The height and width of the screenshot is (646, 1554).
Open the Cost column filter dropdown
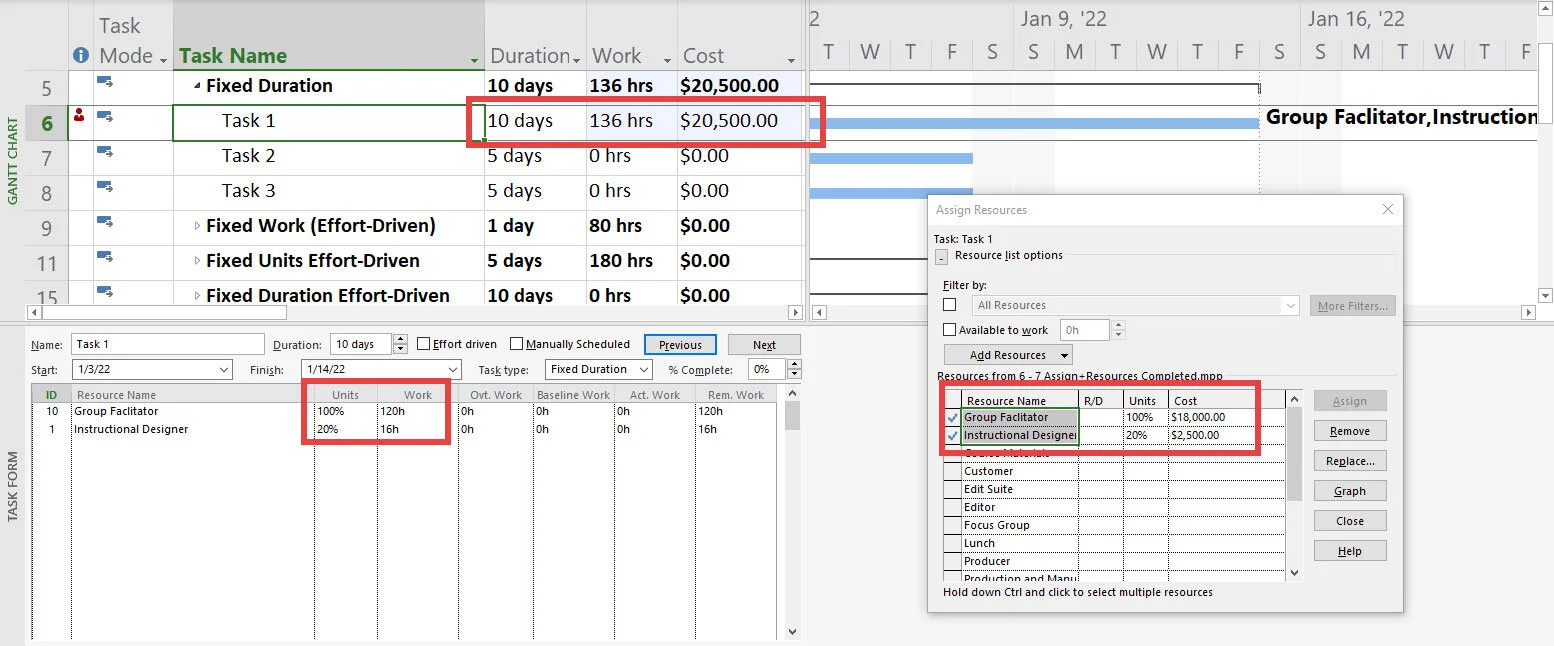[x=792, y=61]
